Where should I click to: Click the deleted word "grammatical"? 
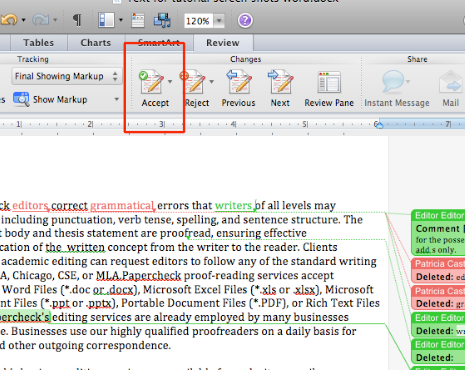point(122,205)
